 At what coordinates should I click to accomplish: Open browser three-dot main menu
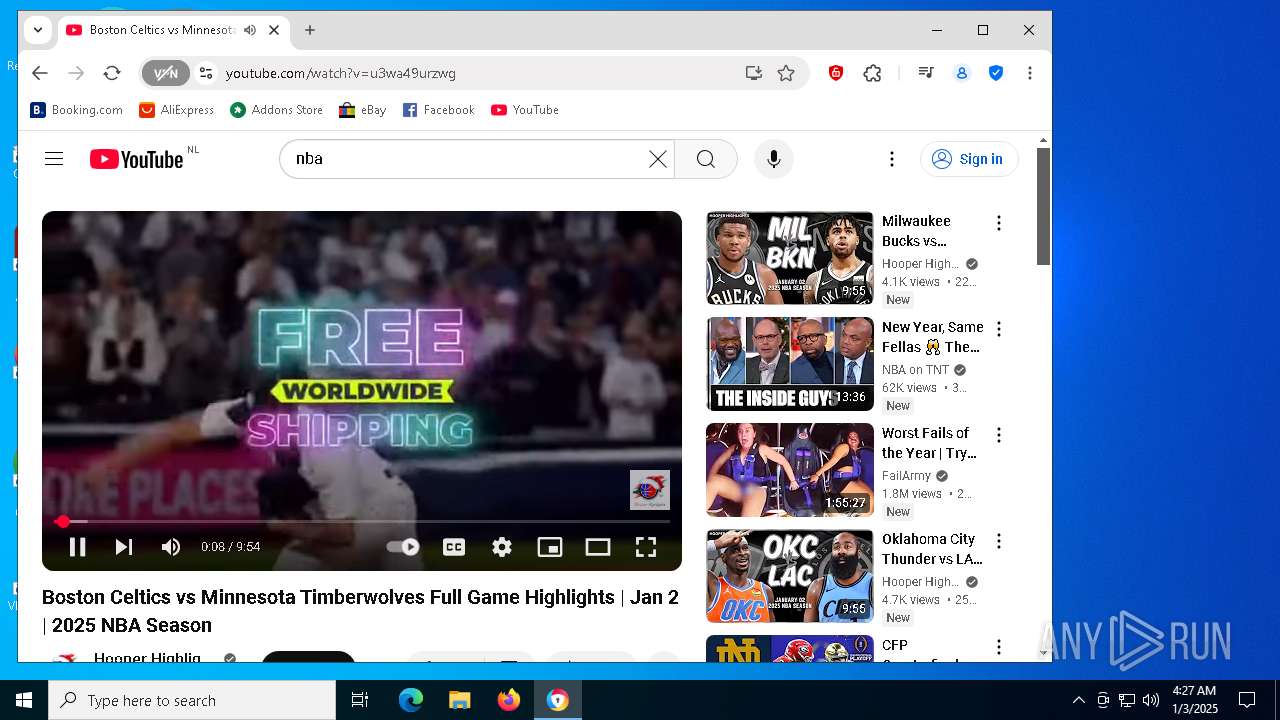(x=1029, y=73)
